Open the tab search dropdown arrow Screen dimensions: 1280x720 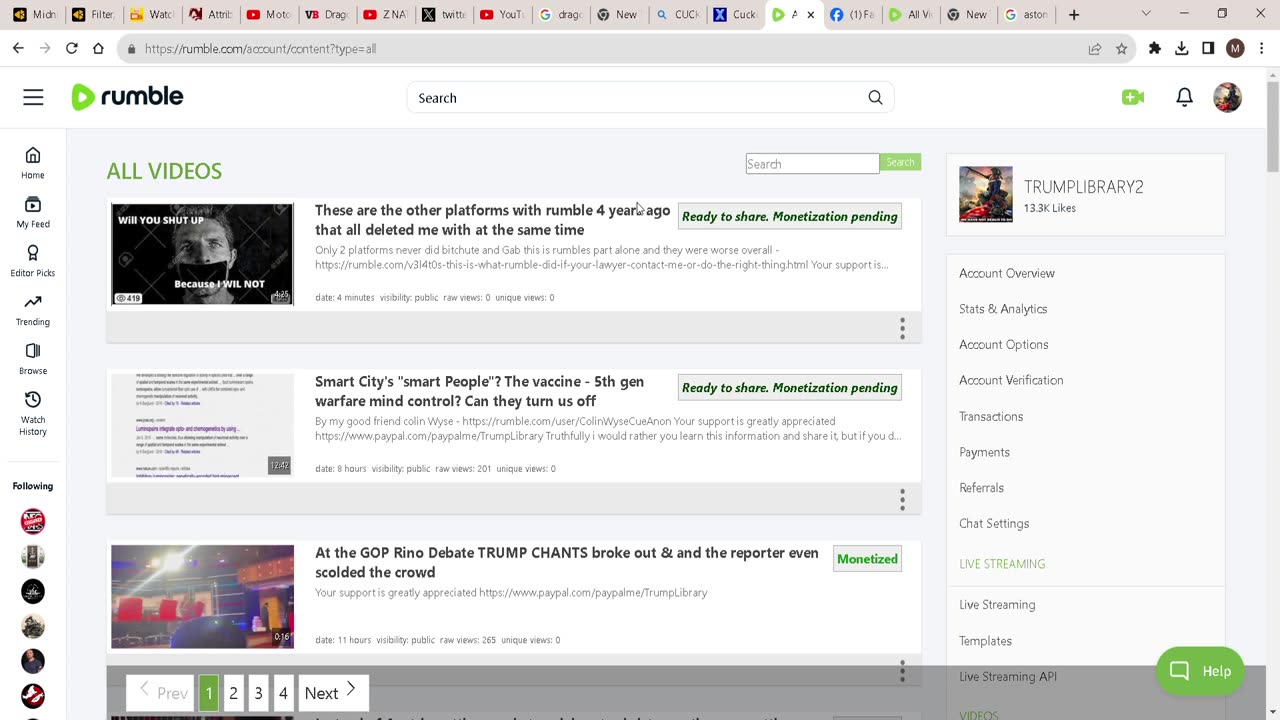[x=1146, y=14]
